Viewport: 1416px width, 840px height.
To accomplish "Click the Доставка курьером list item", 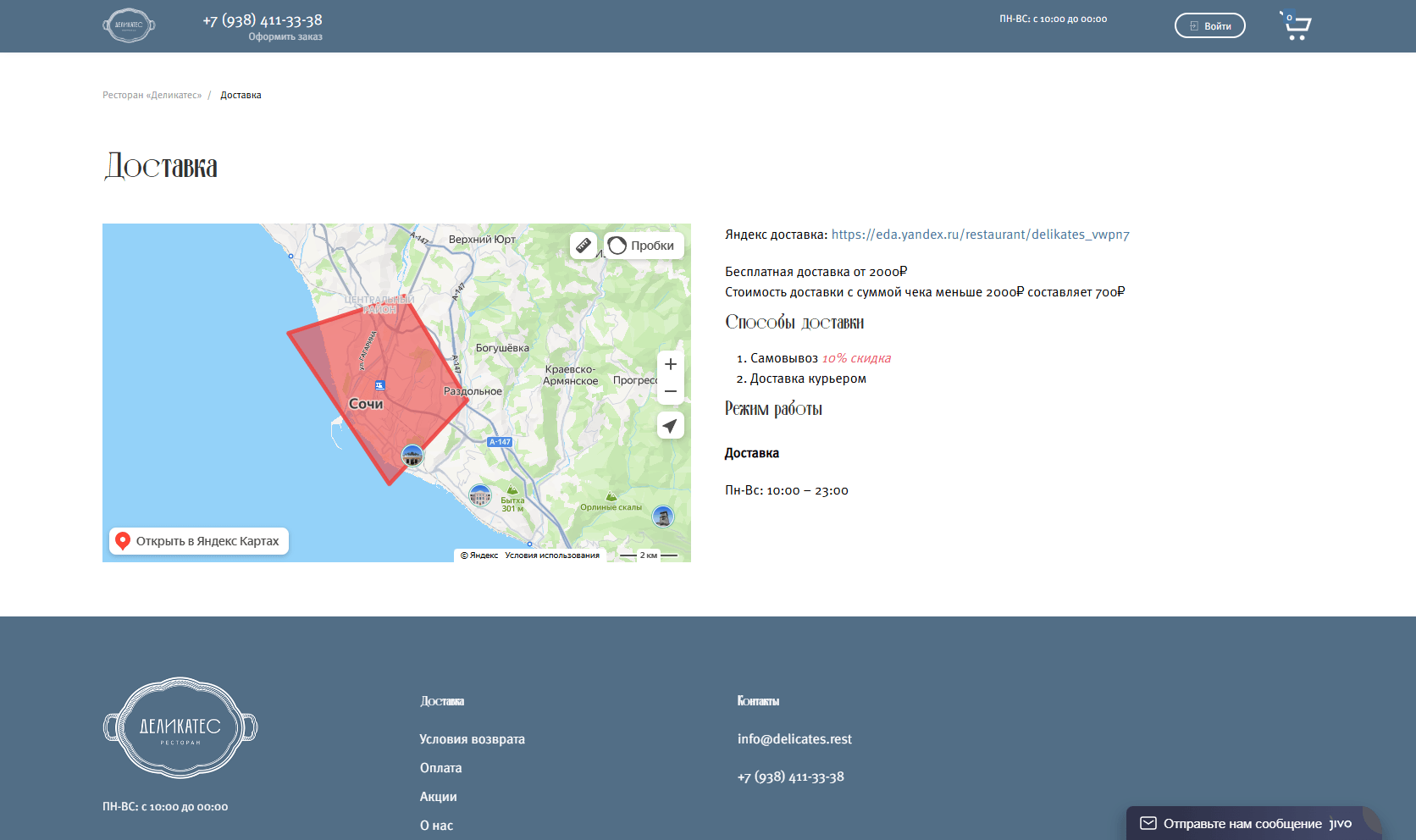I will tap(808, 379).
